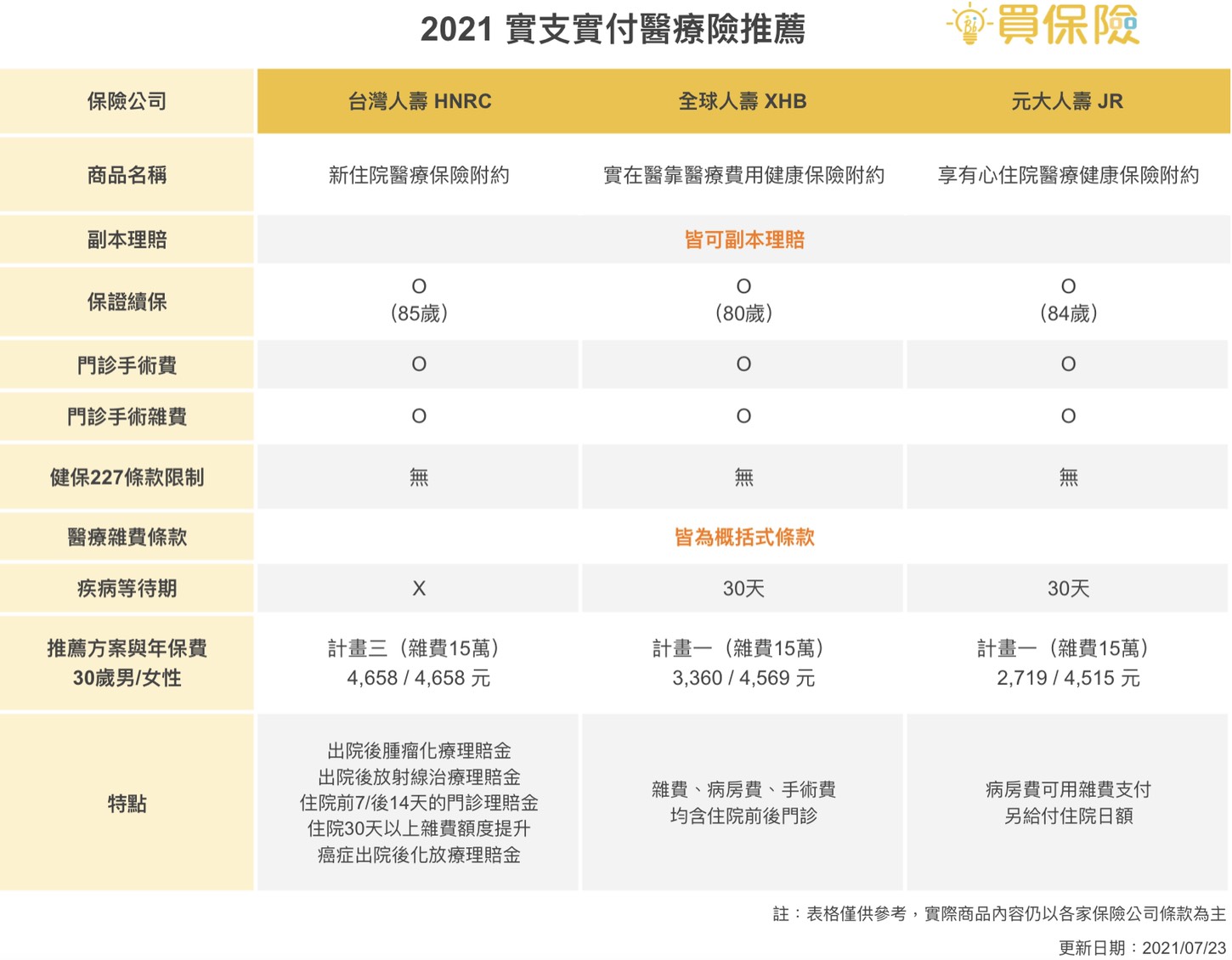Click feature line 住院30天以上雜費額度提升
Screen dimensions: 1232x960
tap(419, 828)
